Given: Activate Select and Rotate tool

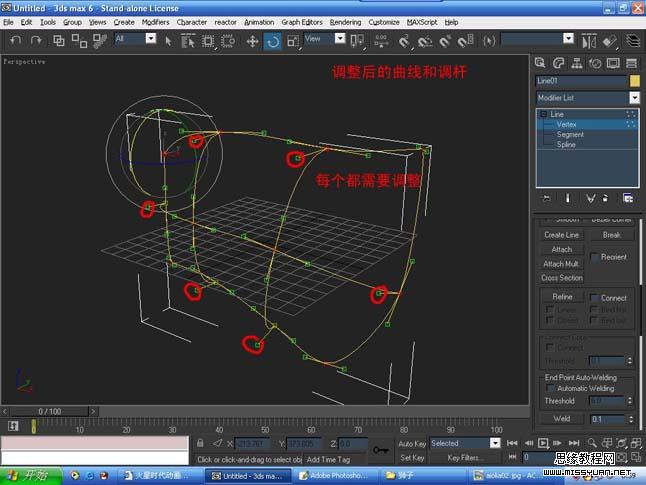Looking at the screenshot, I should (x=273, y=41).
